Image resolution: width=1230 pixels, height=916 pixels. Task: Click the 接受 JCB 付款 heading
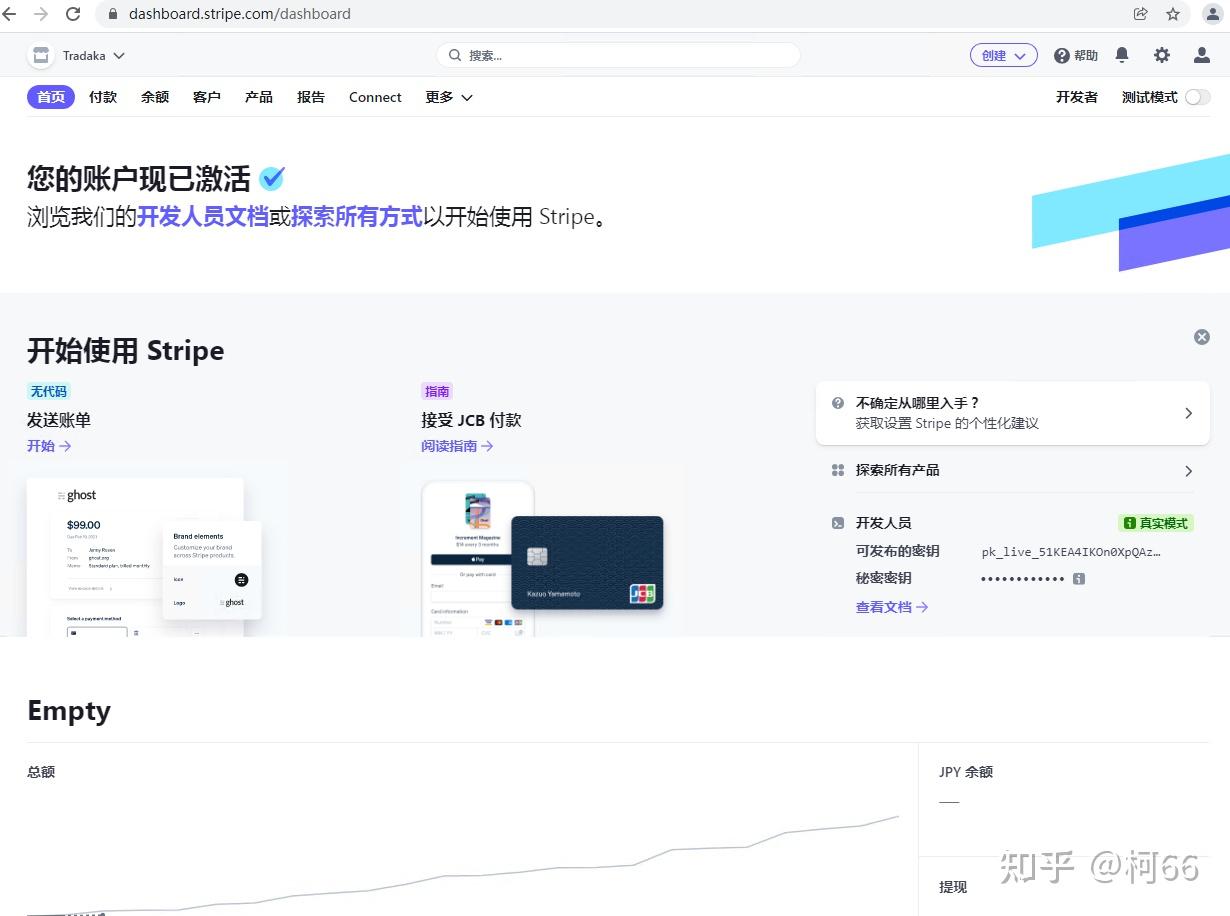coord(471,420)
